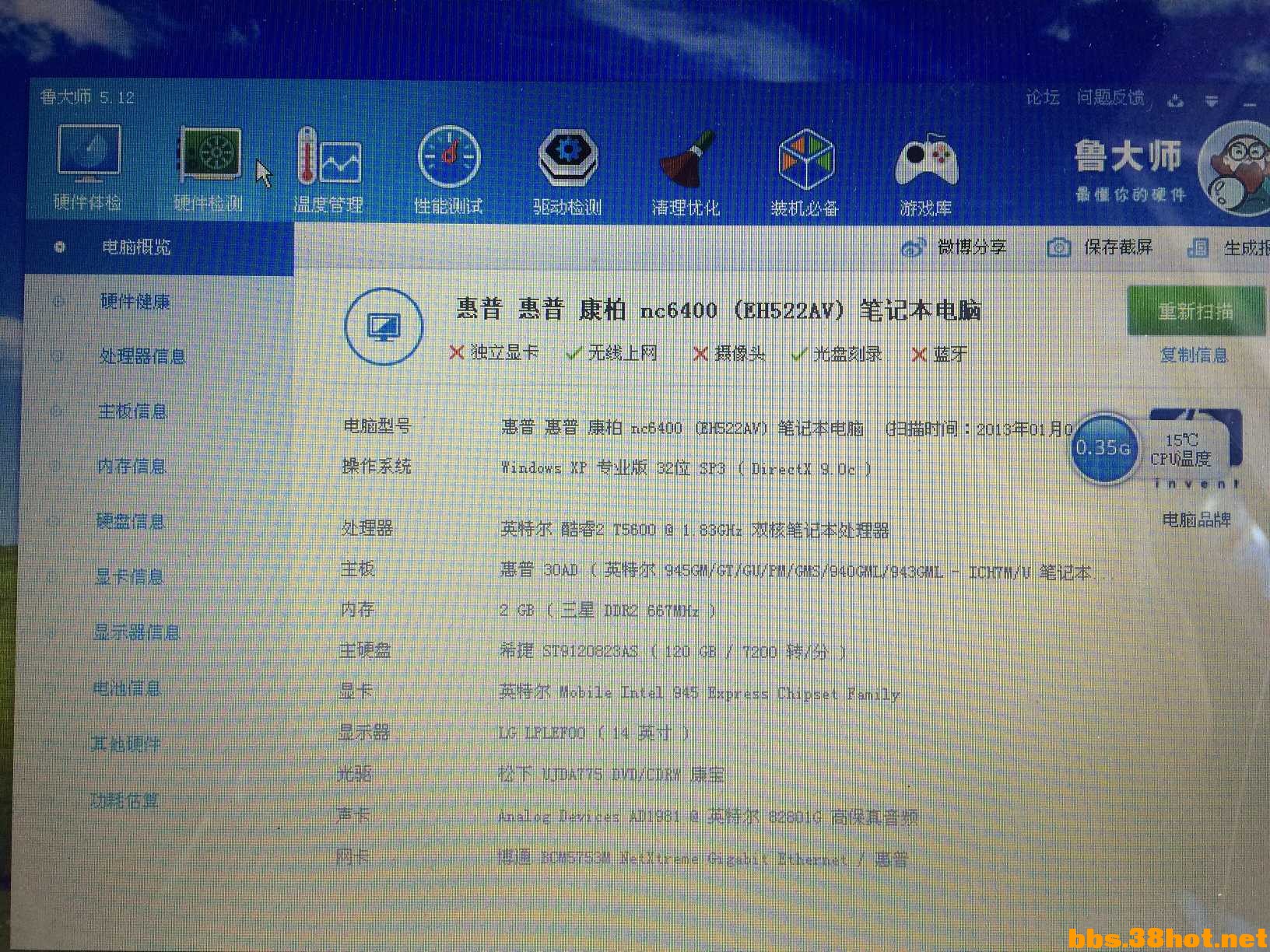The height and width of the screenshot is (952, 1270).
Task: Click the 15℃ CPU温度 indicator
Action: [1181, 450]
